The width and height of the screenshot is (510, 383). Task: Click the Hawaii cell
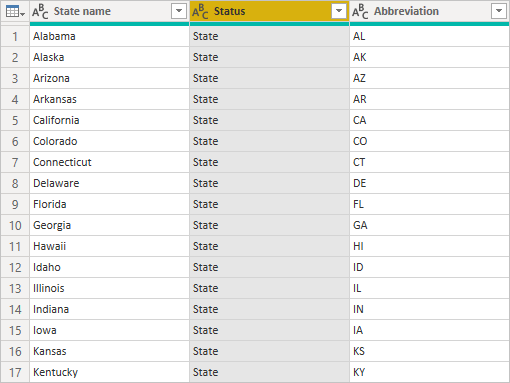[x=109, y=246]
